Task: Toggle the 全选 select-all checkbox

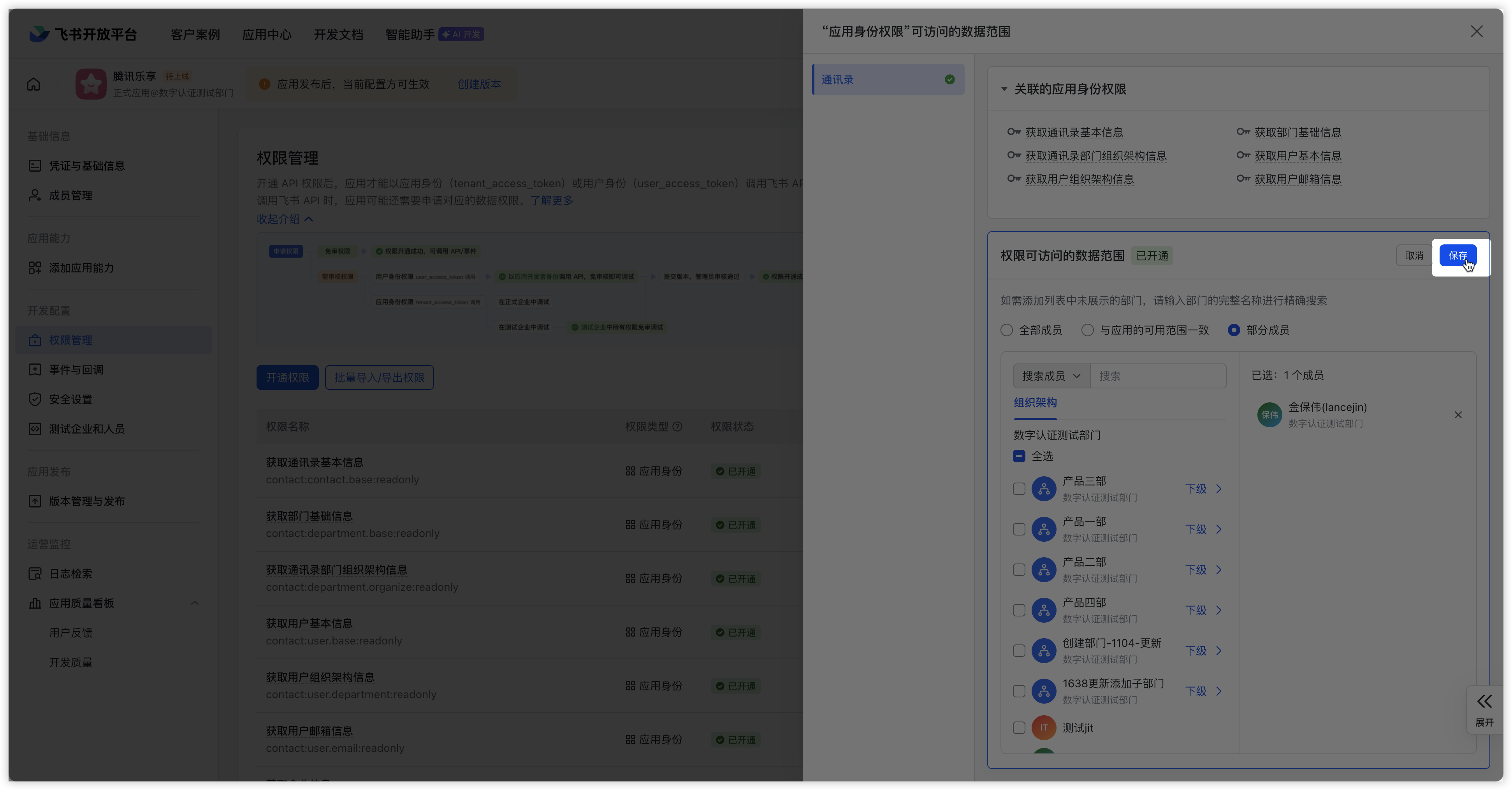Action: pyautogui.click(x=1019, y=456)
